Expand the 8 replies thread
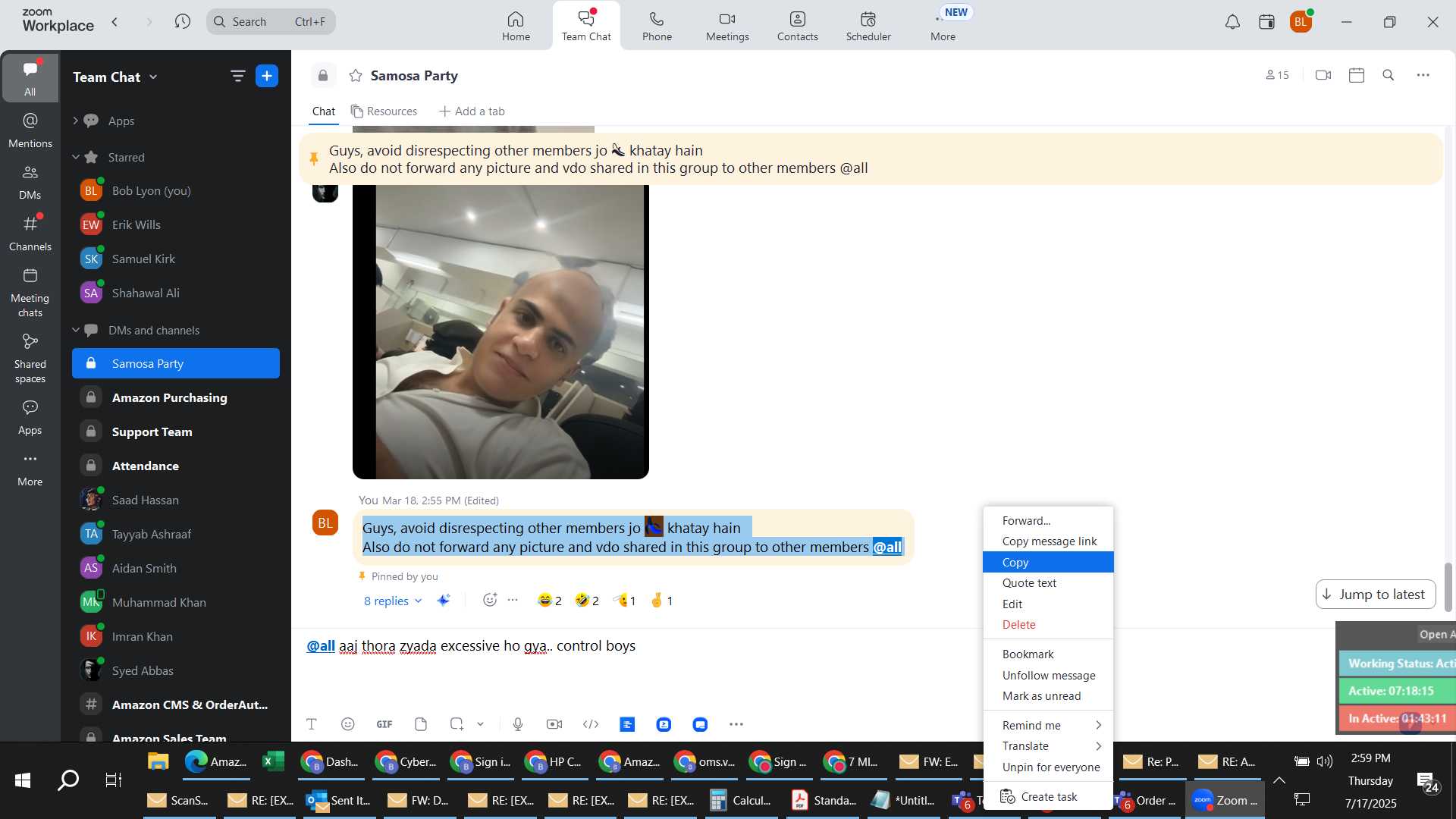The height and width of the screenshot is (819, 1456). [393, 601]
